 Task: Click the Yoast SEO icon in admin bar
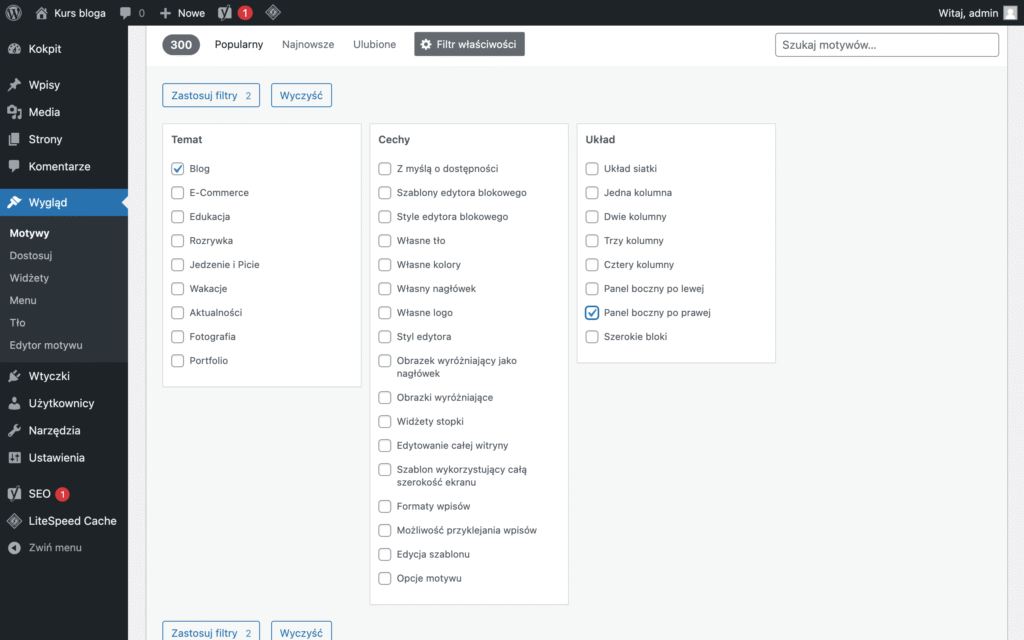(226, 13)
